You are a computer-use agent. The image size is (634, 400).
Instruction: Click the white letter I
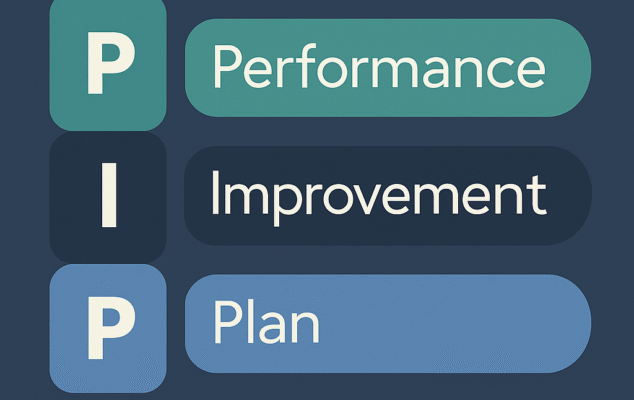(x=108, y=197)
